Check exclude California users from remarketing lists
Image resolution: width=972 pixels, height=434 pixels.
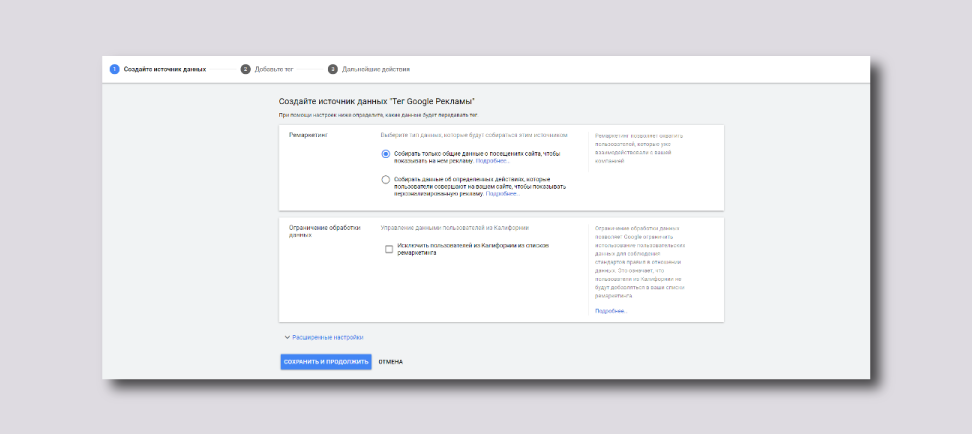(x=389, y=249)
